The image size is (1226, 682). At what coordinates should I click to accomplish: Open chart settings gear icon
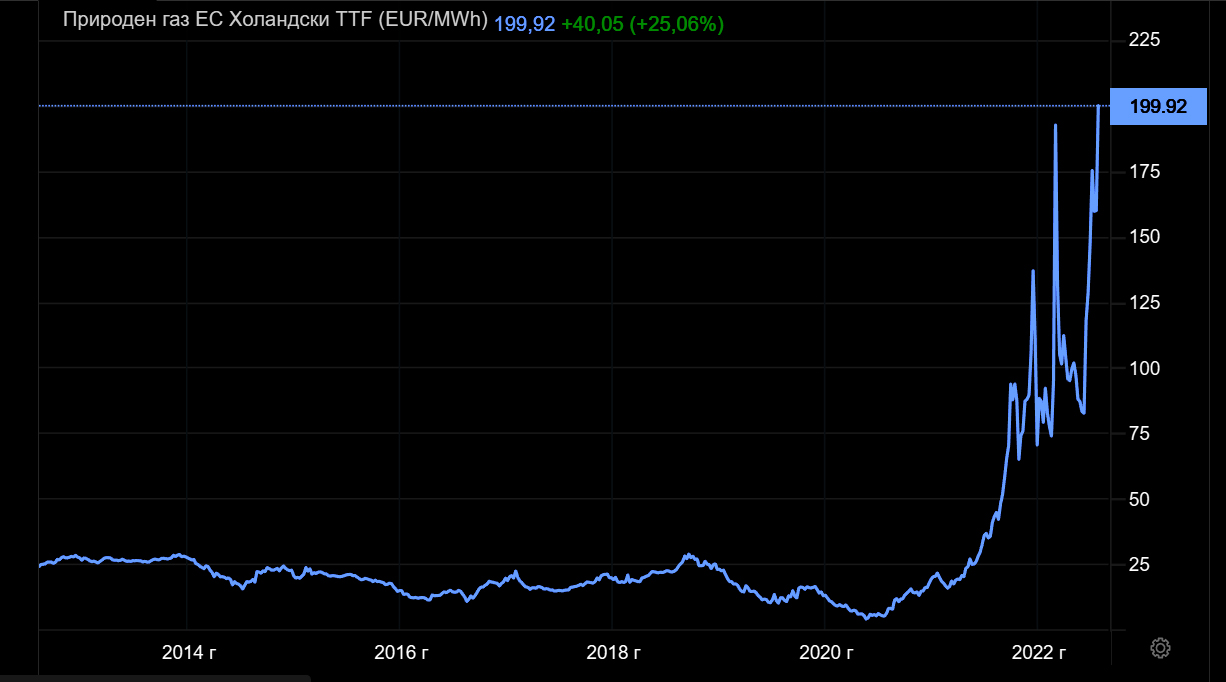point(1160,649)
